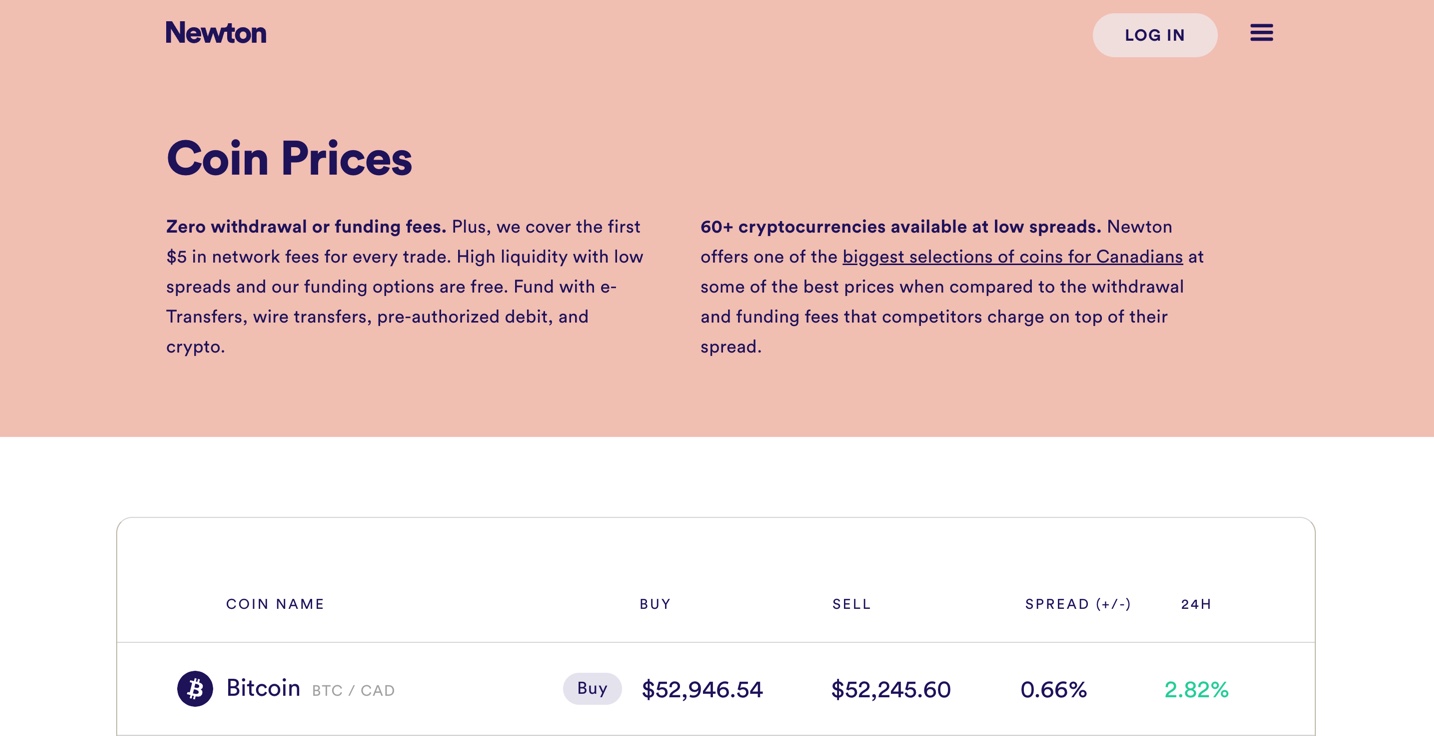
Task: Click the 0.66% spread value
Action: click(1053, 690)
